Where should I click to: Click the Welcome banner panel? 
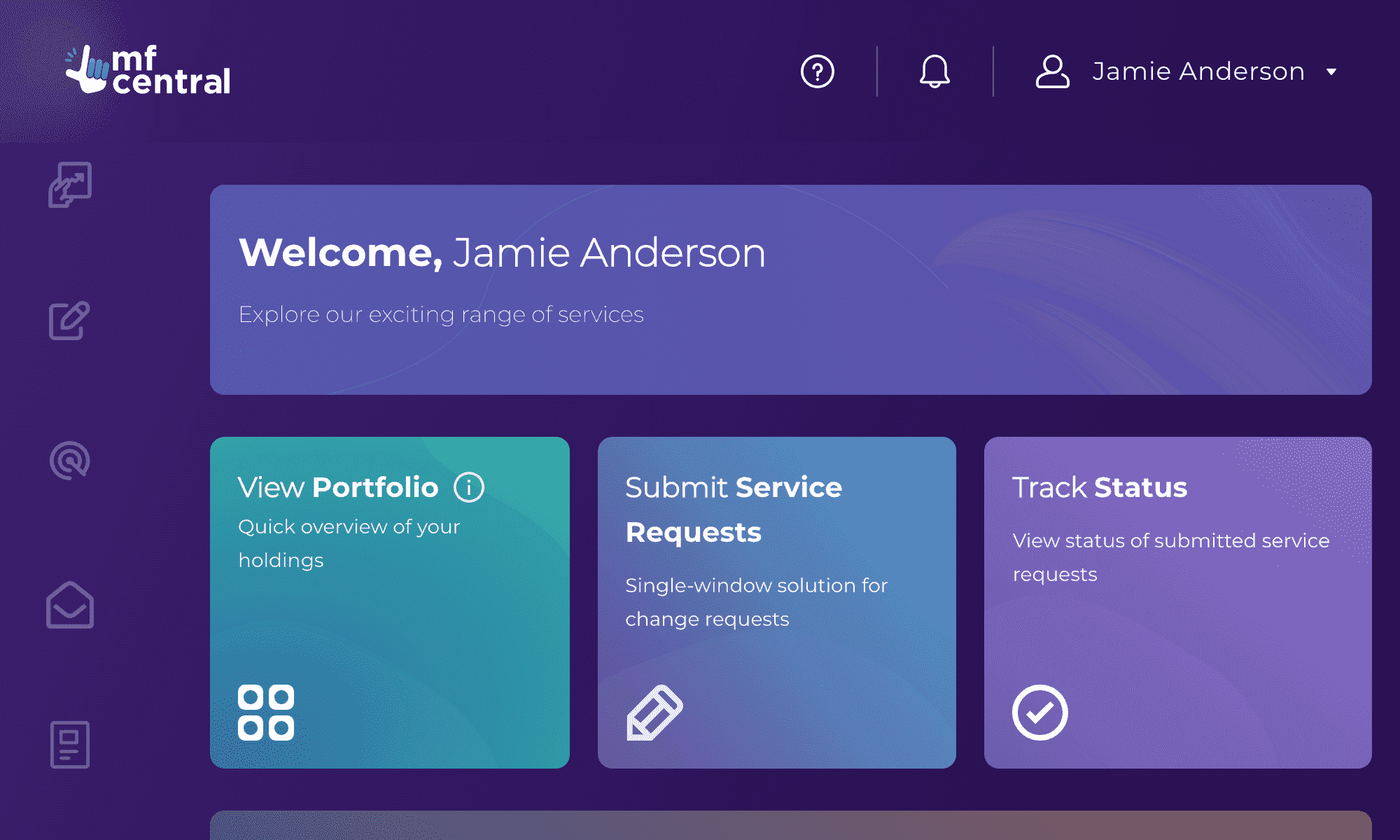point(790,289)
